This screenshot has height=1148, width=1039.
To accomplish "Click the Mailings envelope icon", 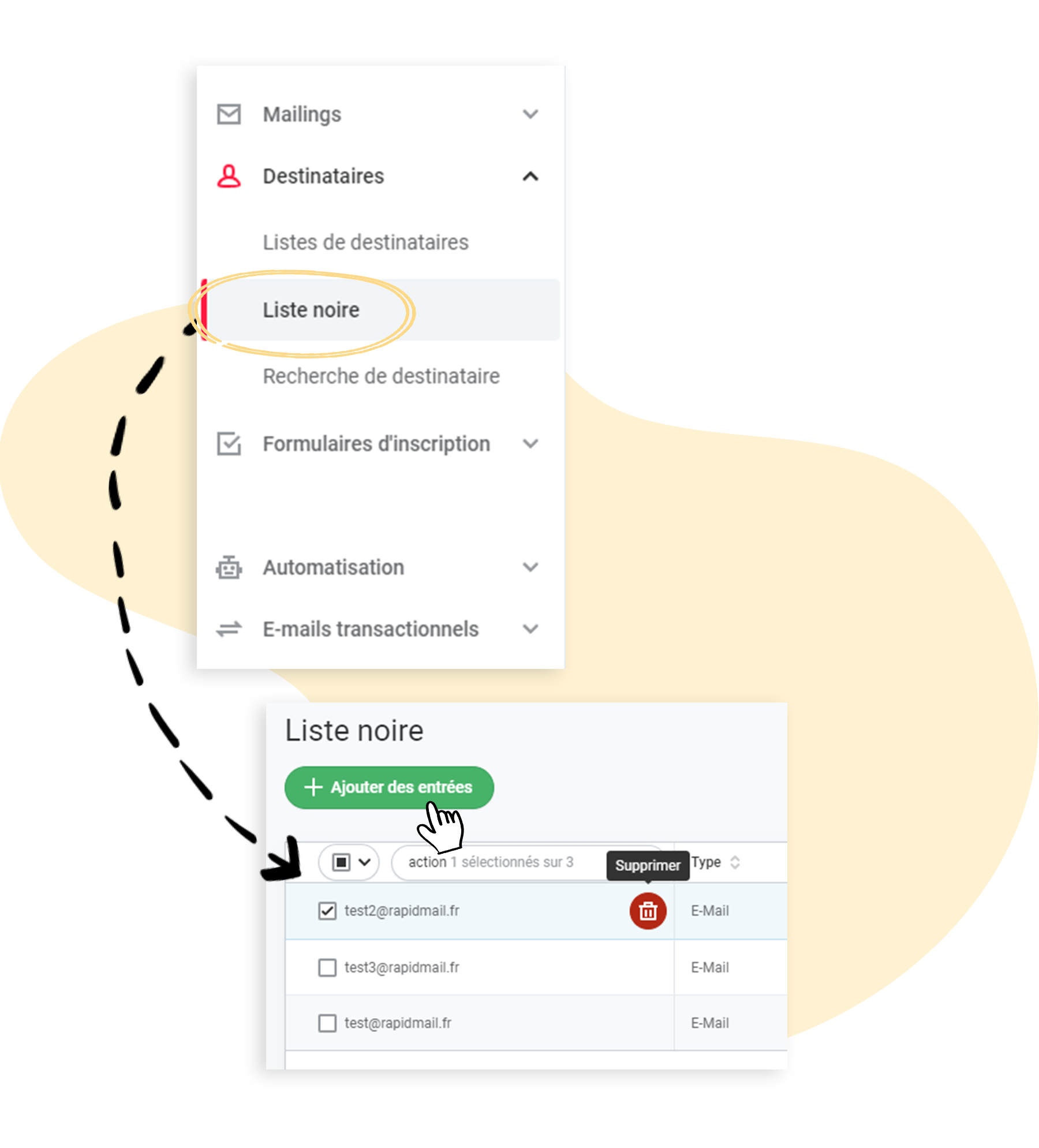I will 229,114.
